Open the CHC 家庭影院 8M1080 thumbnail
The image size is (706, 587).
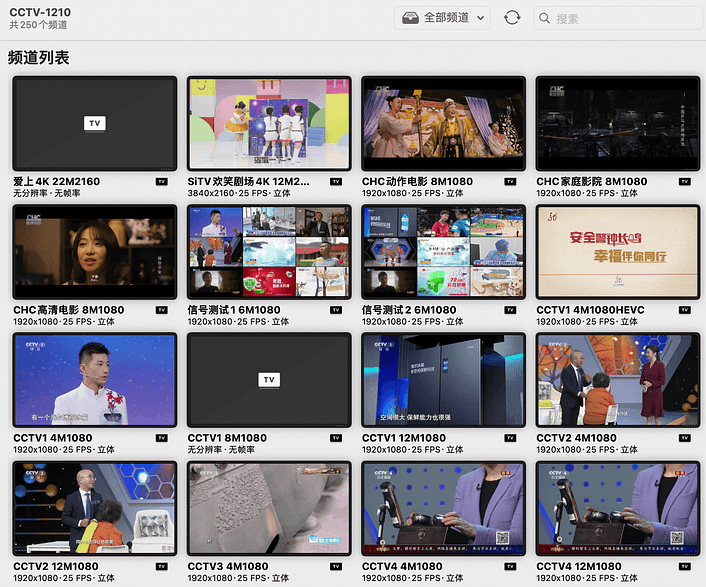coord(618,123)
